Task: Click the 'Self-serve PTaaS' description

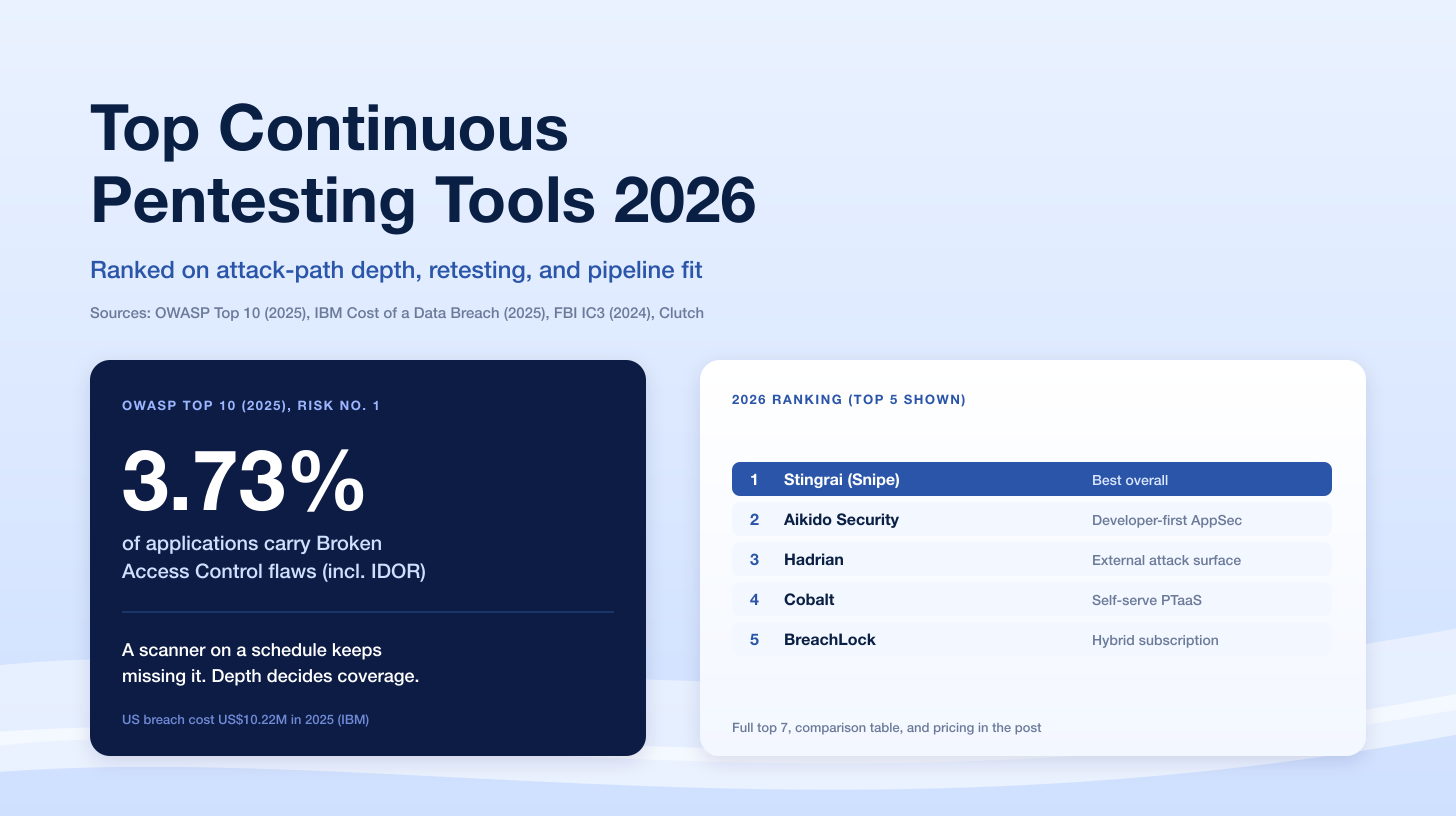Action: point(1146,600)
